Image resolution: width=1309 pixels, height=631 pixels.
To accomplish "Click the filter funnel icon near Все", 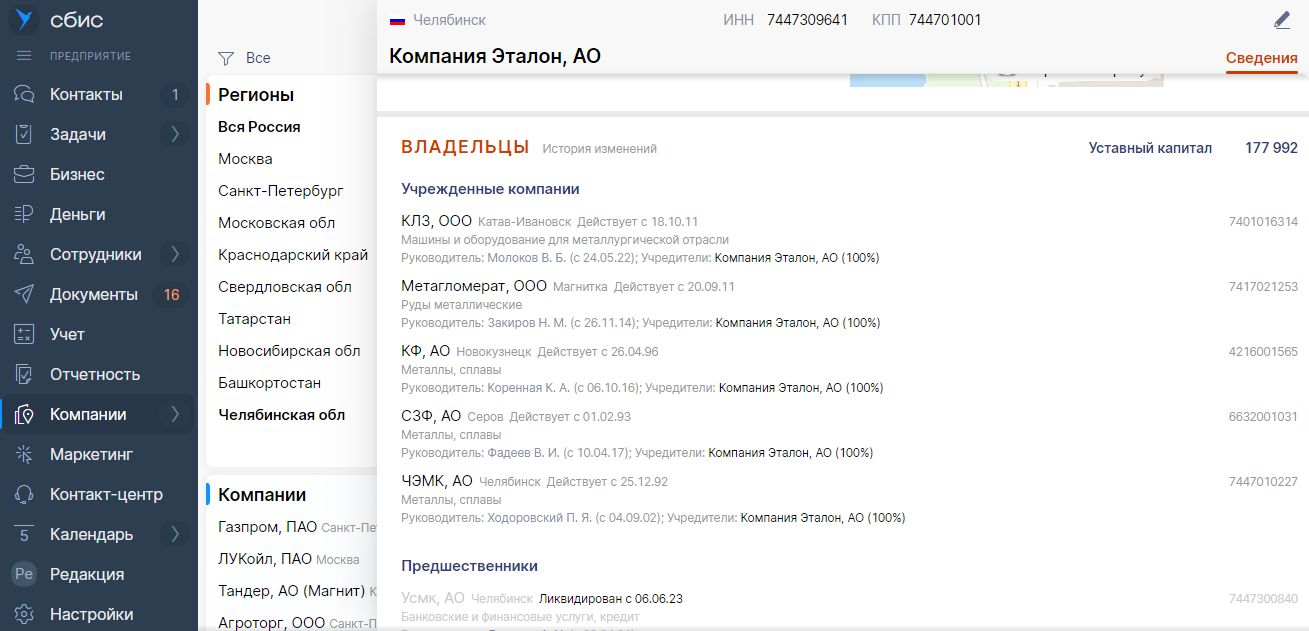I will (x=226, y=58).
